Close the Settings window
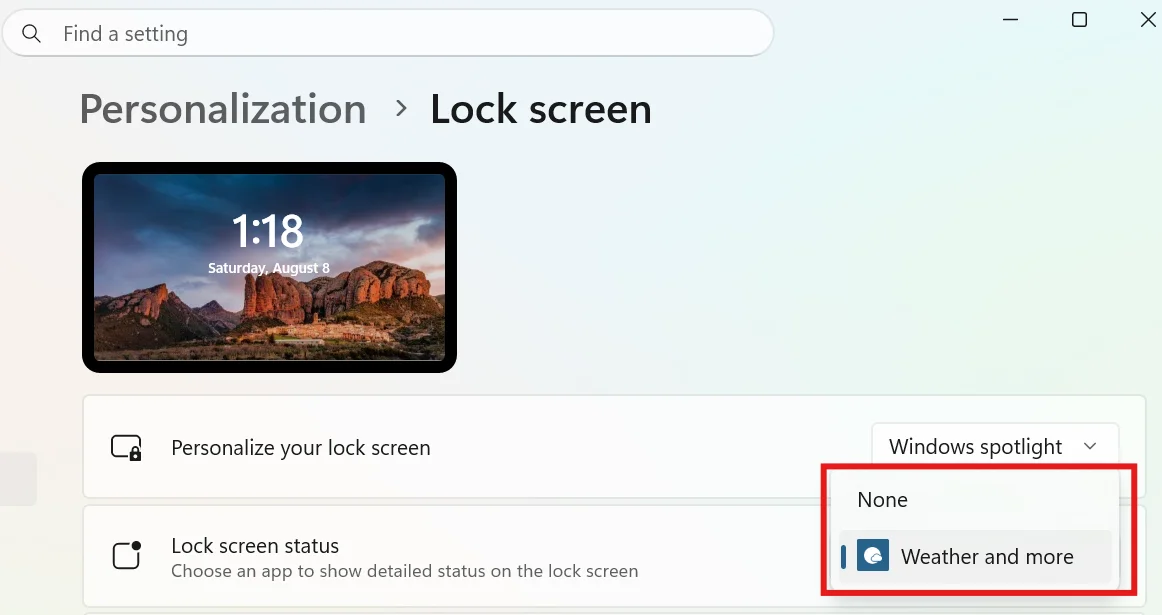Viewport: 1162px width, 615px height. [x=1147, y=19]
